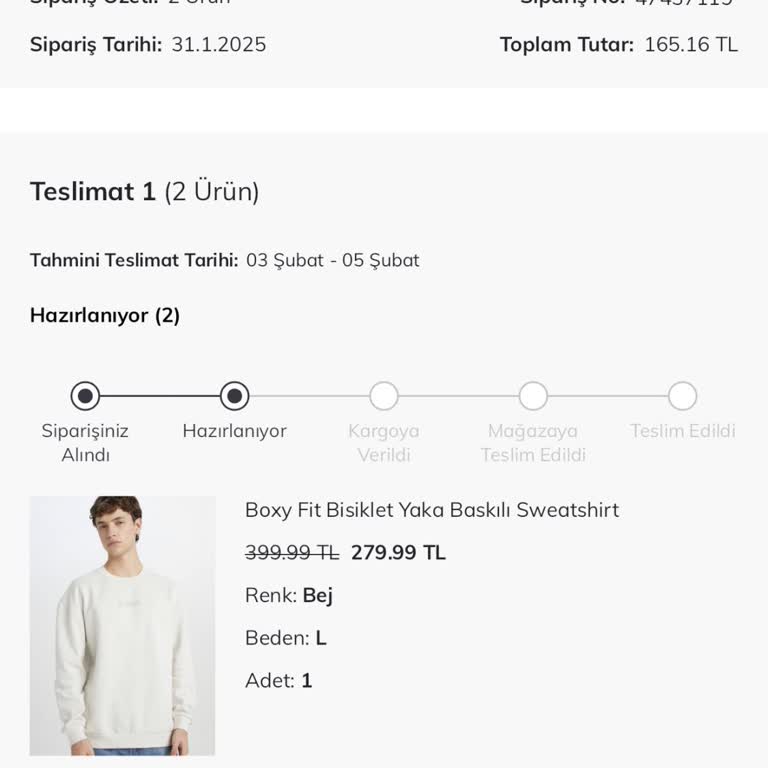Click the Tahmini Teslimat Tarihi date range
768x768 pixels.
click(x=332, y=261)
